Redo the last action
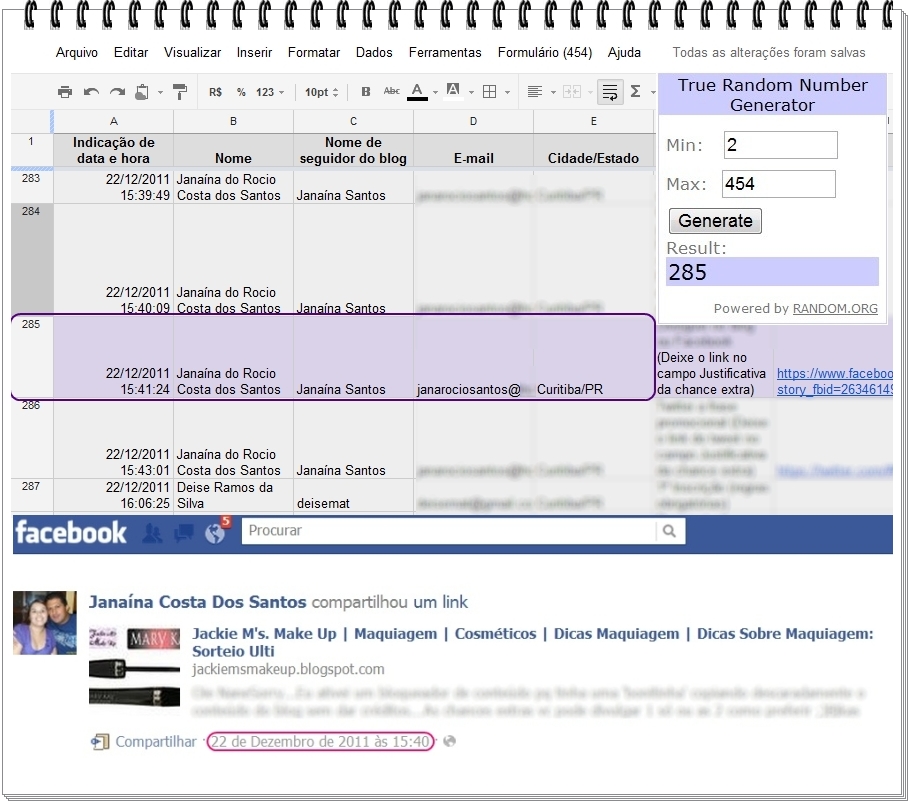This screenshot has width=910, height=803. point(117,92)
